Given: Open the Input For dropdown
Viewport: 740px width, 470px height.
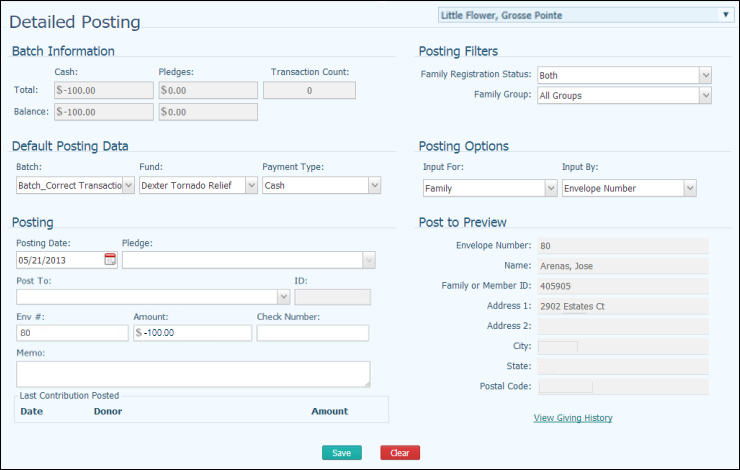Looking at the screenshot, I should click(x=550, y=188).
